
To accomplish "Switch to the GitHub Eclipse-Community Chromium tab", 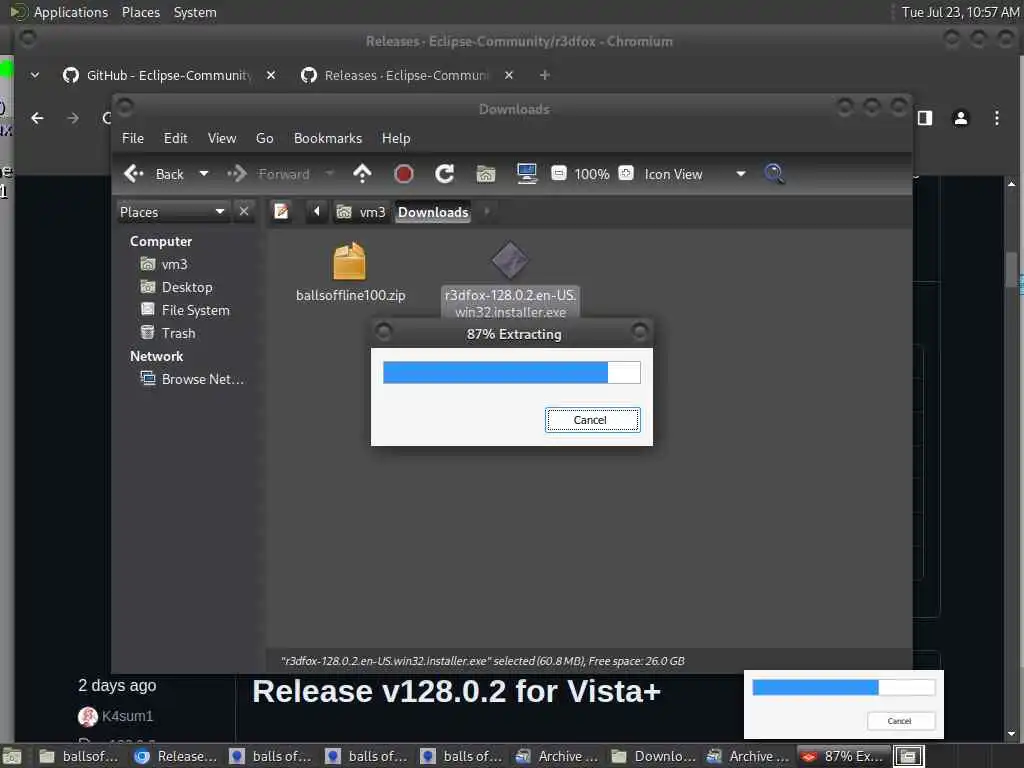I will 168,76.
